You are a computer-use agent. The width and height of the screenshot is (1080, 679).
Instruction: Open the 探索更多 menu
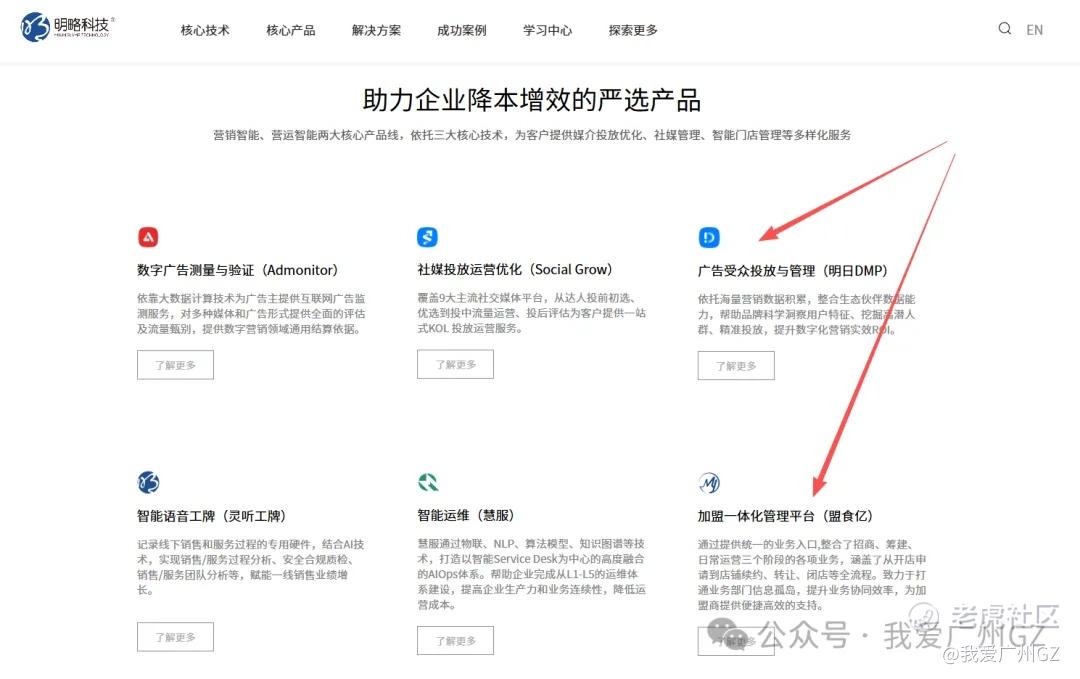pyautogui.click(x=633, y=30)
